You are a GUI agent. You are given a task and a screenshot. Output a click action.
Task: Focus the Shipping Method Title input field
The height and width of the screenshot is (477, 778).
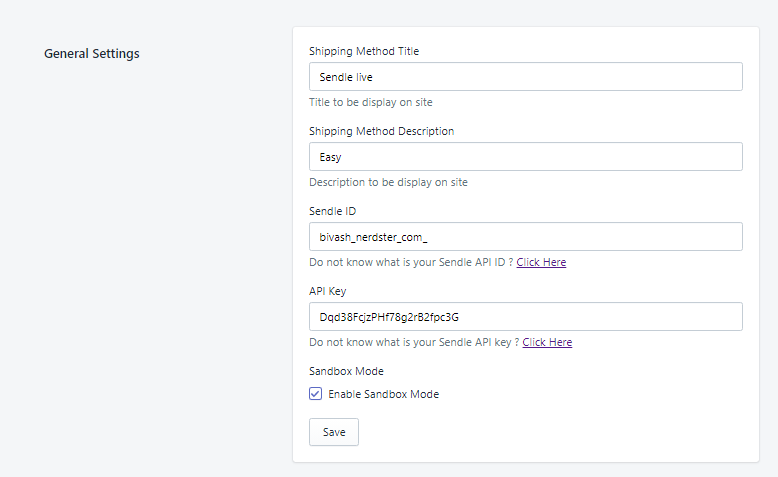click(525, 76)
